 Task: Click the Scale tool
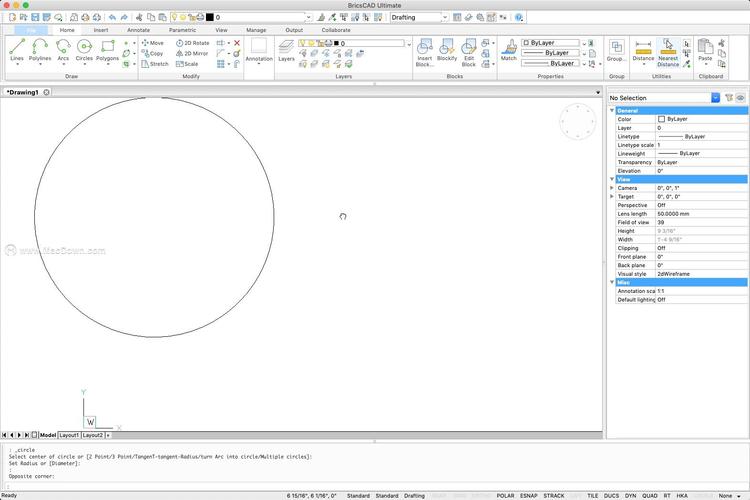187,64
